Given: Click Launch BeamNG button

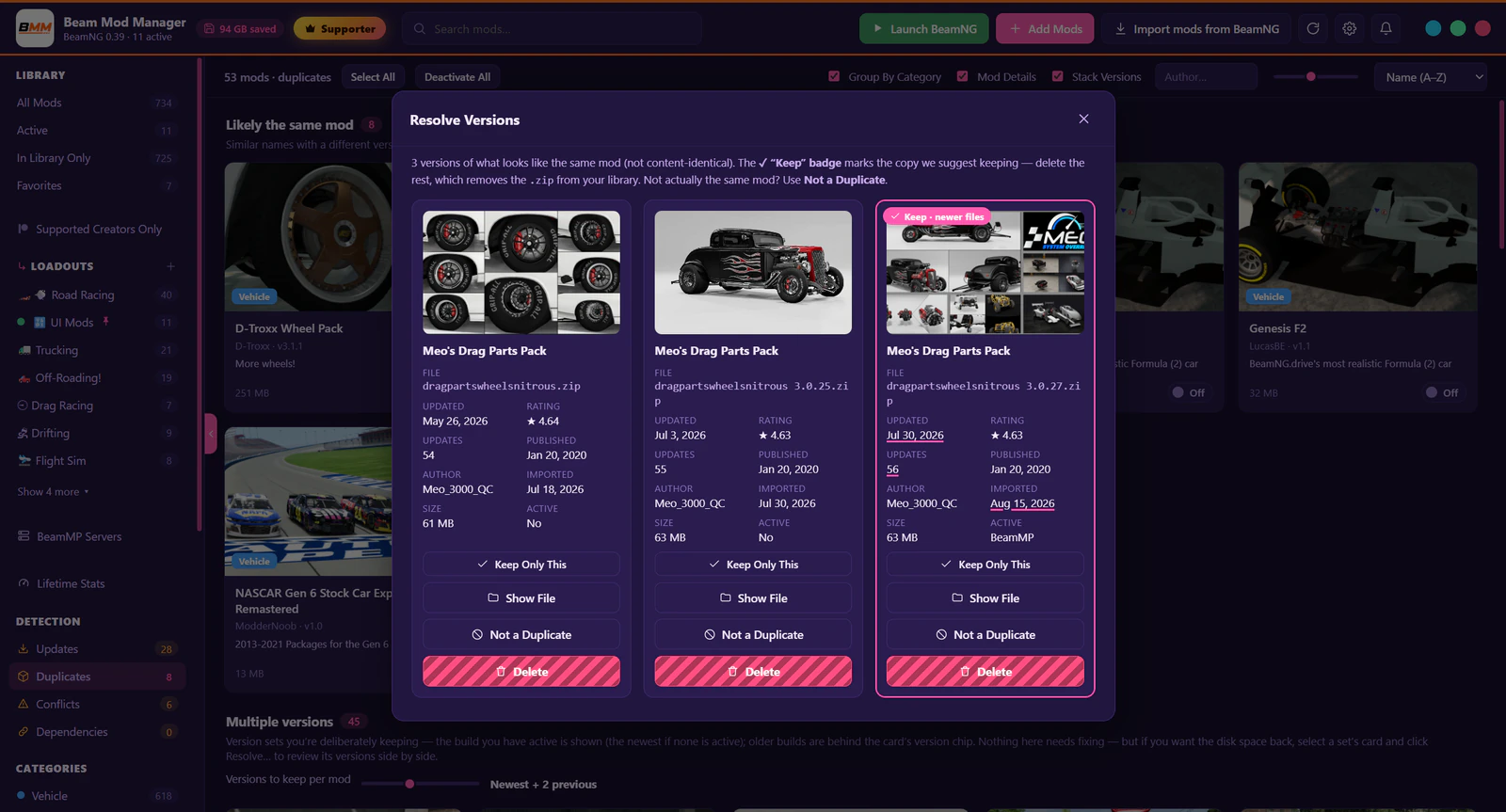Looking at the screenshot, I should tap(924, 28).
